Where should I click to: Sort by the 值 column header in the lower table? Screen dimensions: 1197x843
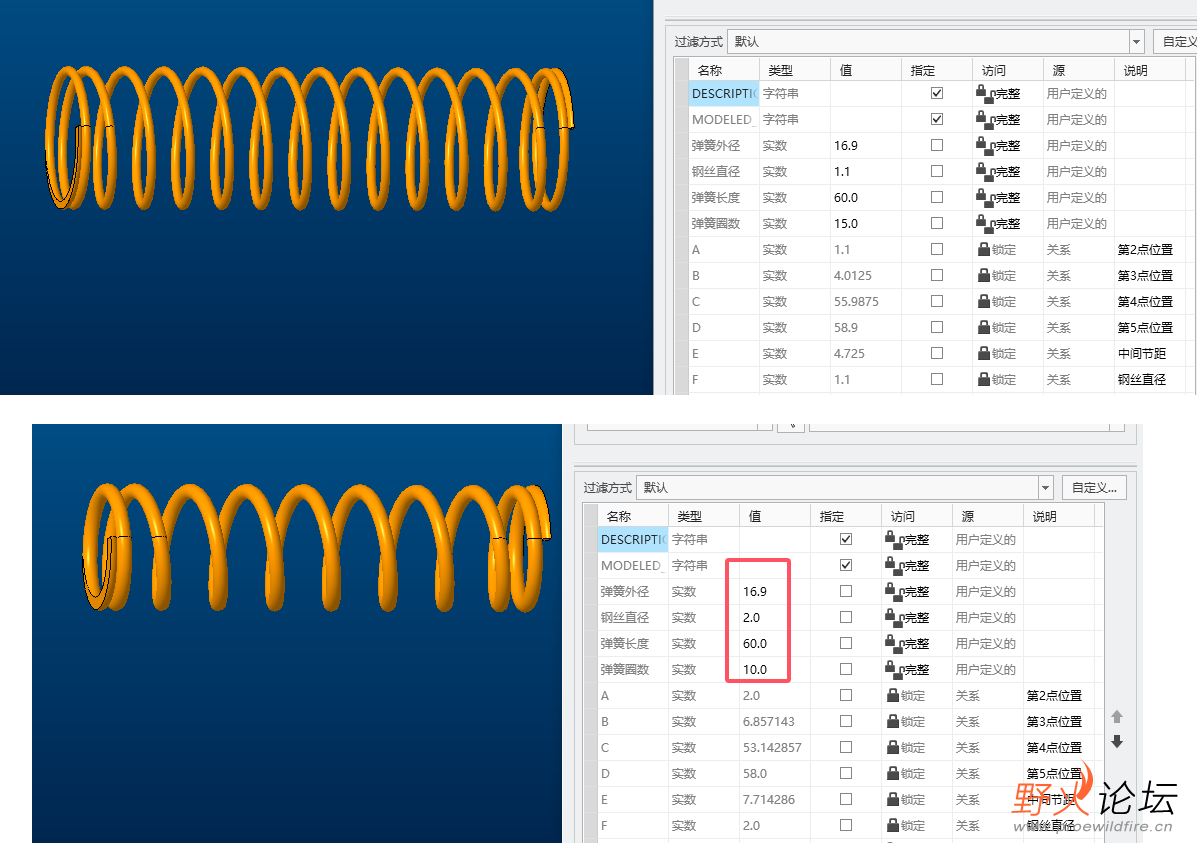click(774, 516)
